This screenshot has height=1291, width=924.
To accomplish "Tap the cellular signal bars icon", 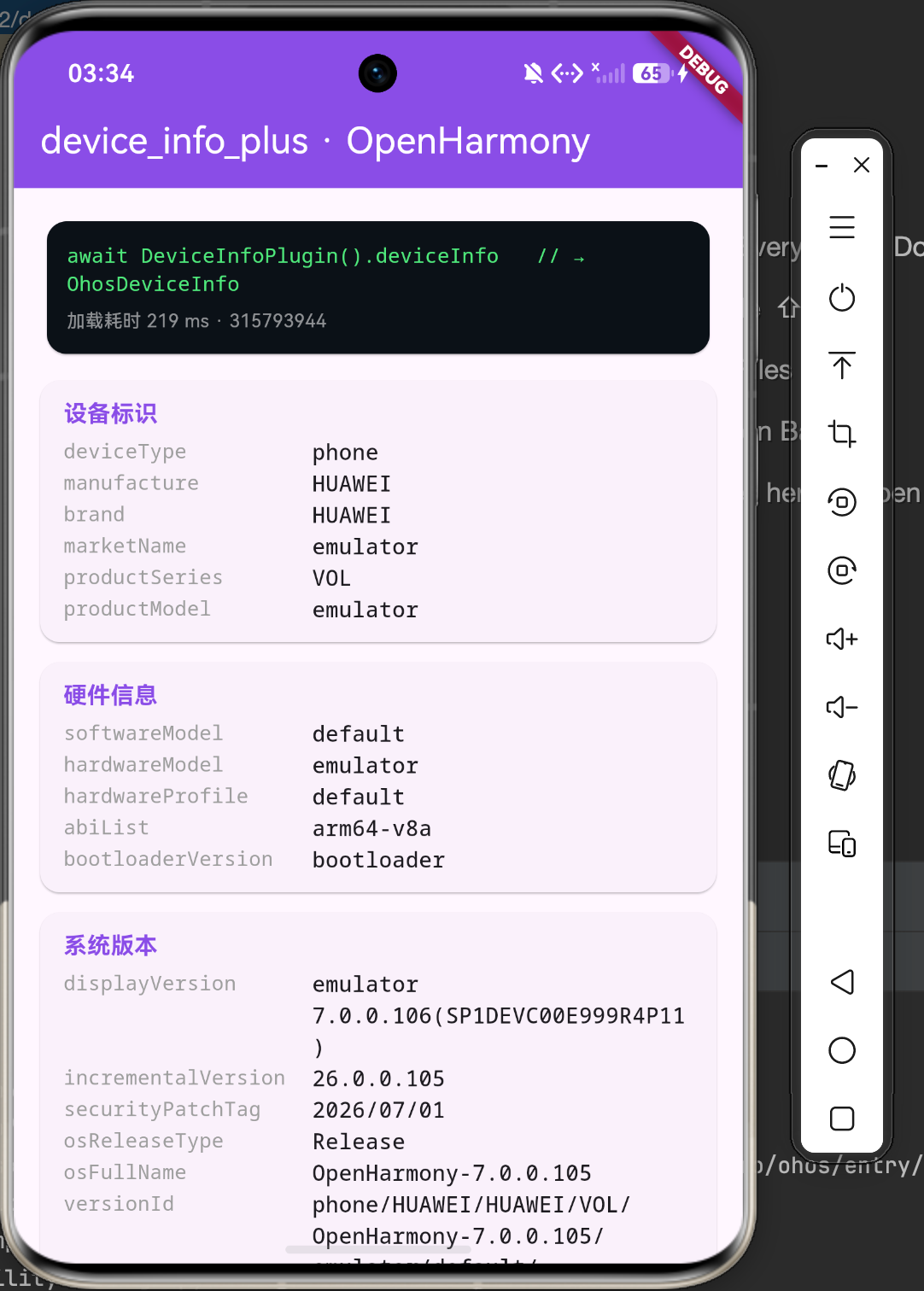I will (609, 73).
